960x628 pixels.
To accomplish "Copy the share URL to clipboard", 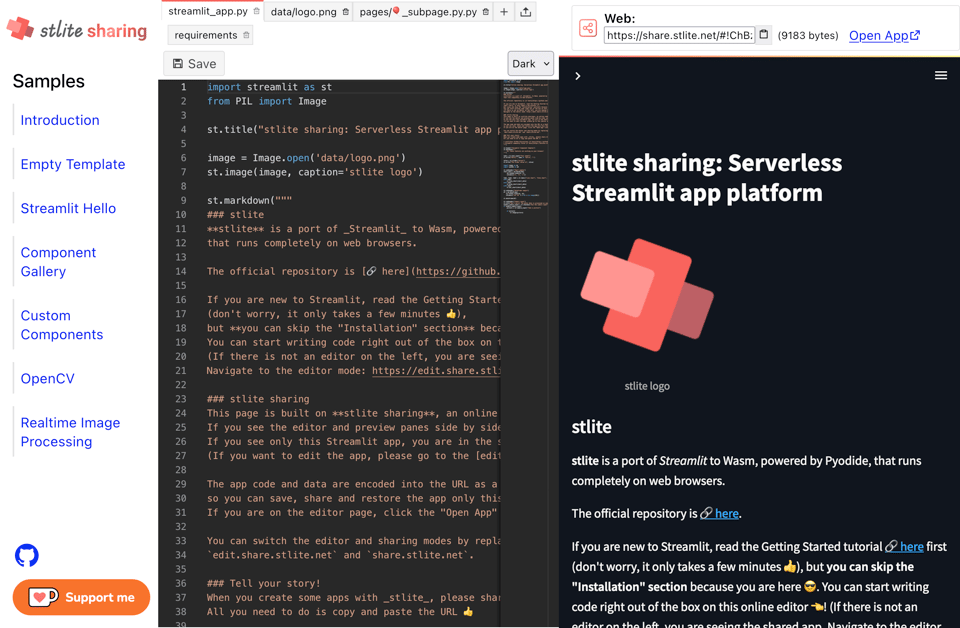I will tap(764, 35).
